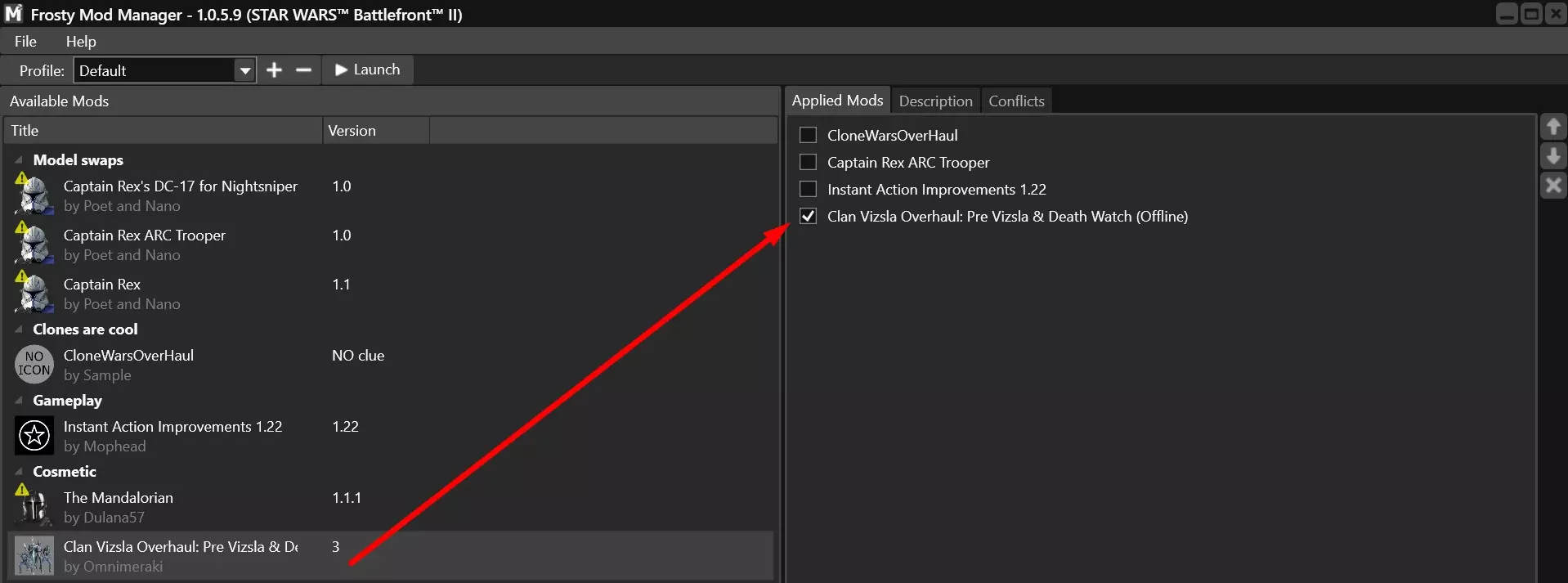Close the Frosty Mod Manager window
This screenshot has width=1568, height=583.
tap(1556, 14)
